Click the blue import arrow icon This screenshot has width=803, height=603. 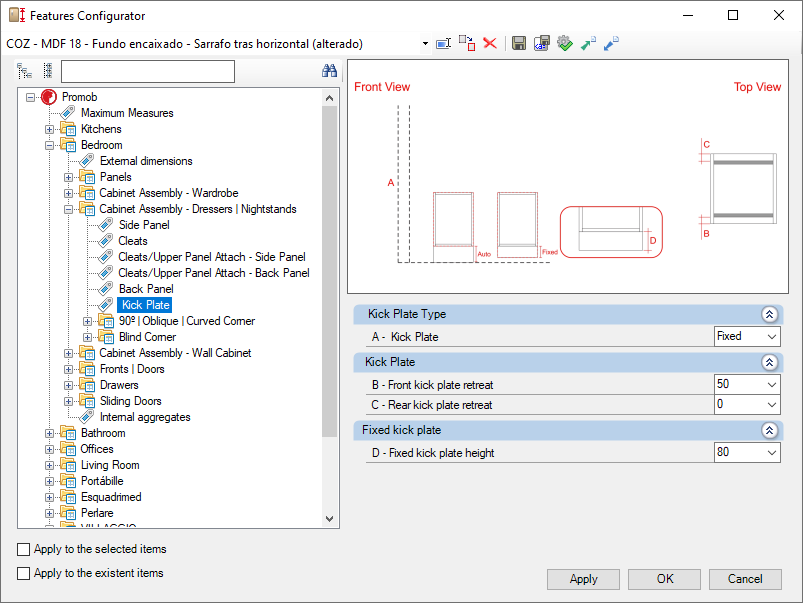[611, 44]
